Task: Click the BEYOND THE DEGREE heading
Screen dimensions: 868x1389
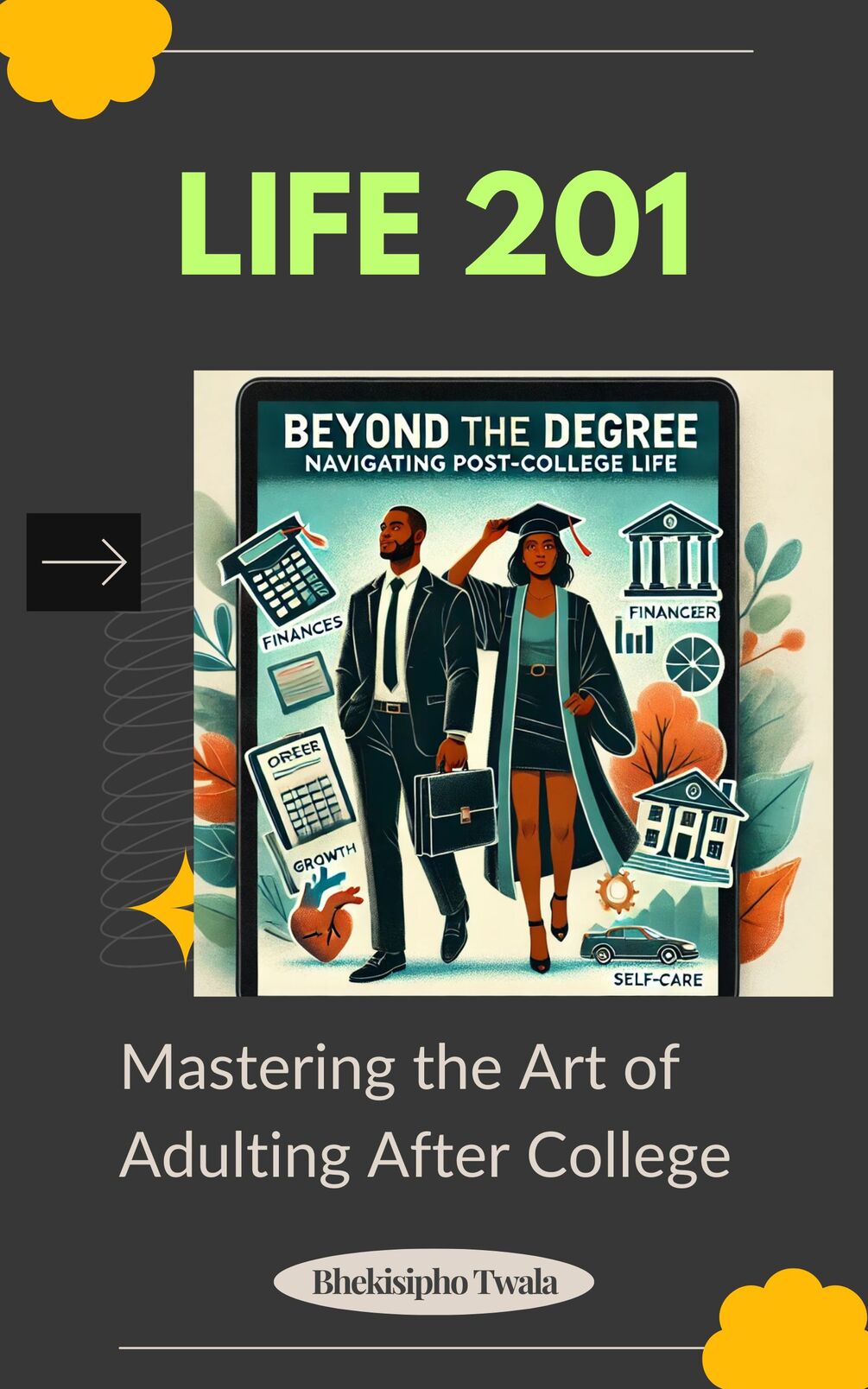Action: (x=491, y=430)
